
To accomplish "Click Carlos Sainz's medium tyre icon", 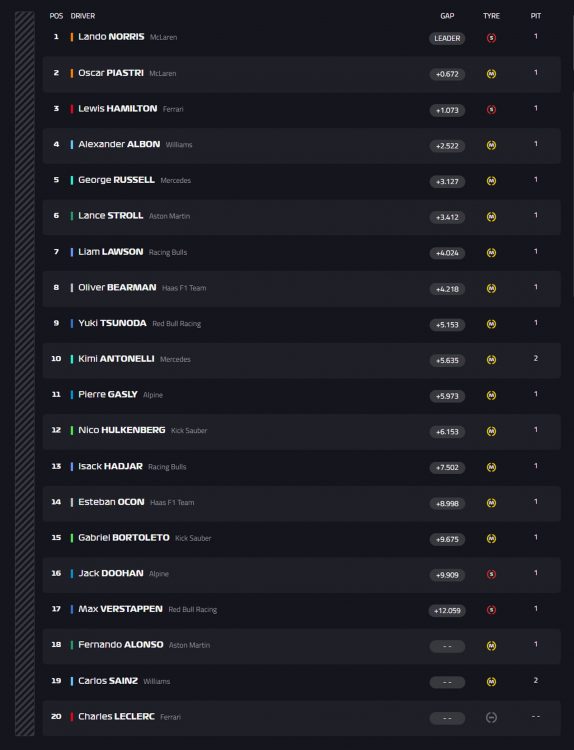I will 491,682.
